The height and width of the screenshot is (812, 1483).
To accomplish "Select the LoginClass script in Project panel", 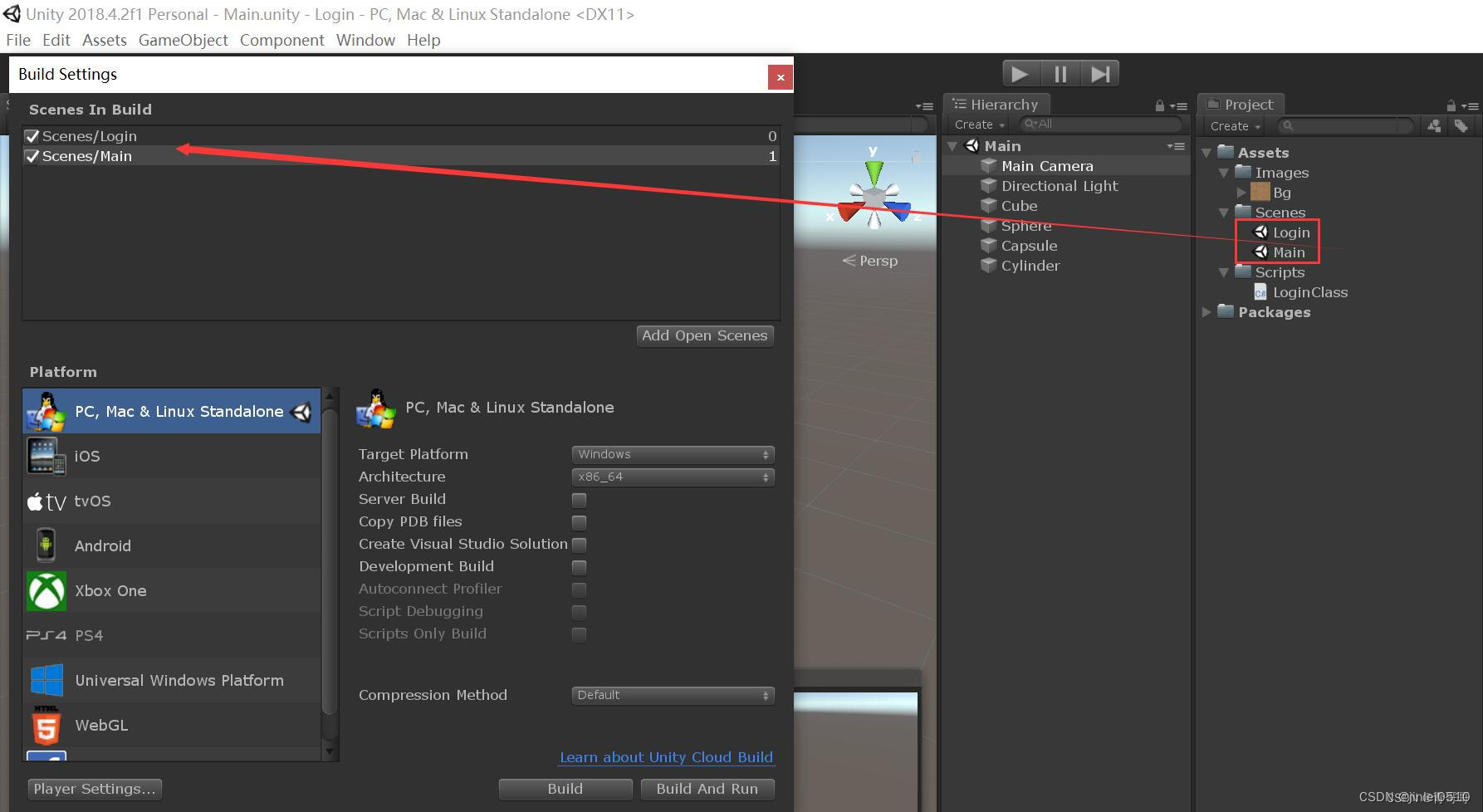I will [1309, 291].
